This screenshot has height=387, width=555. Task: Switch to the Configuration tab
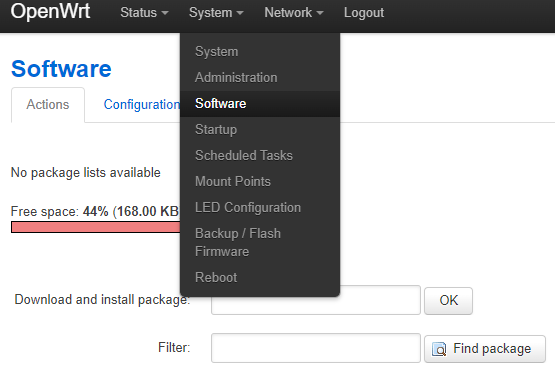(142, 105)
